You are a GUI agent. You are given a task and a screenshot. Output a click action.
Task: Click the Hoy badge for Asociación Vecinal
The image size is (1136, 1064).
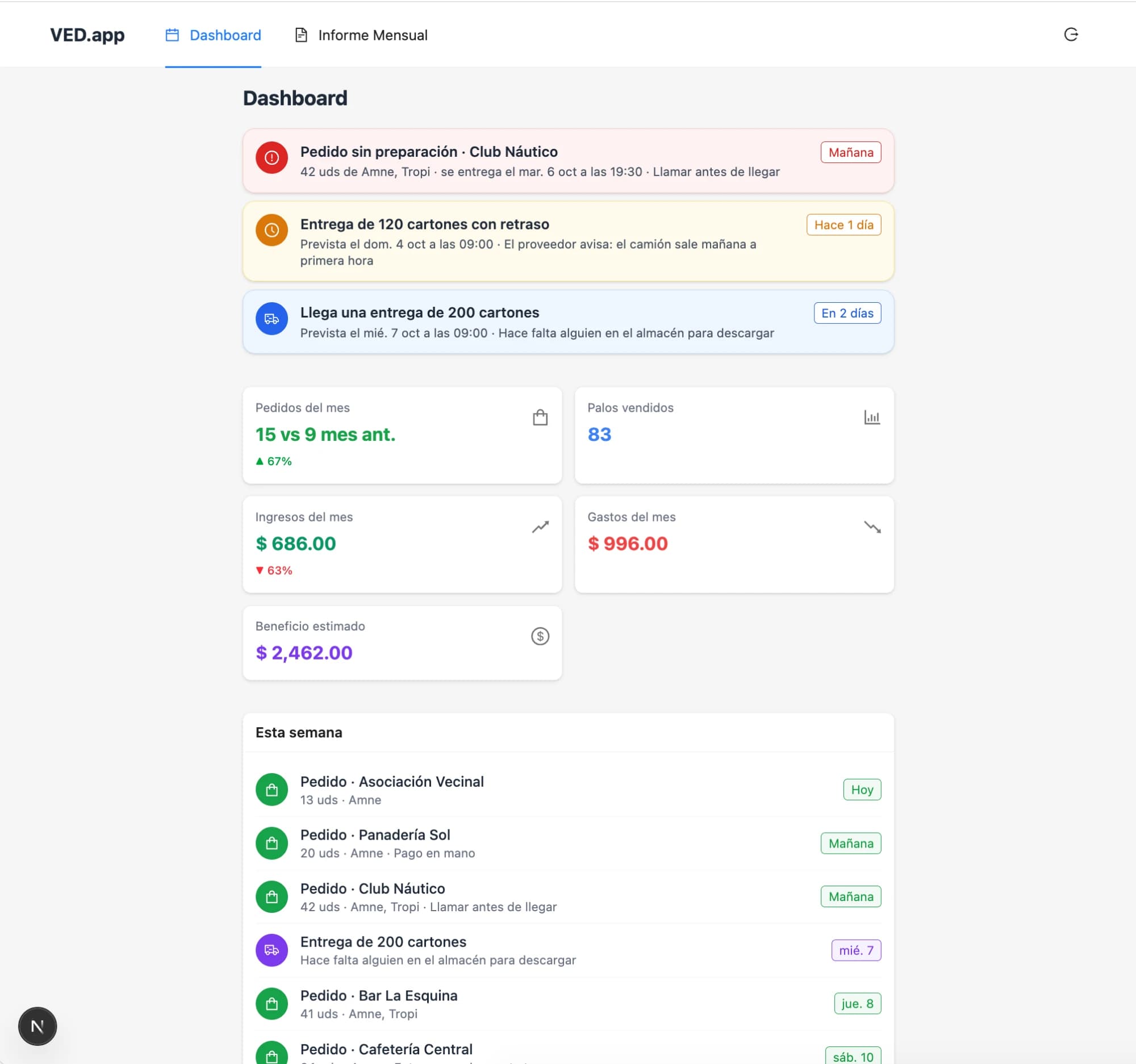tap(862, 790)
